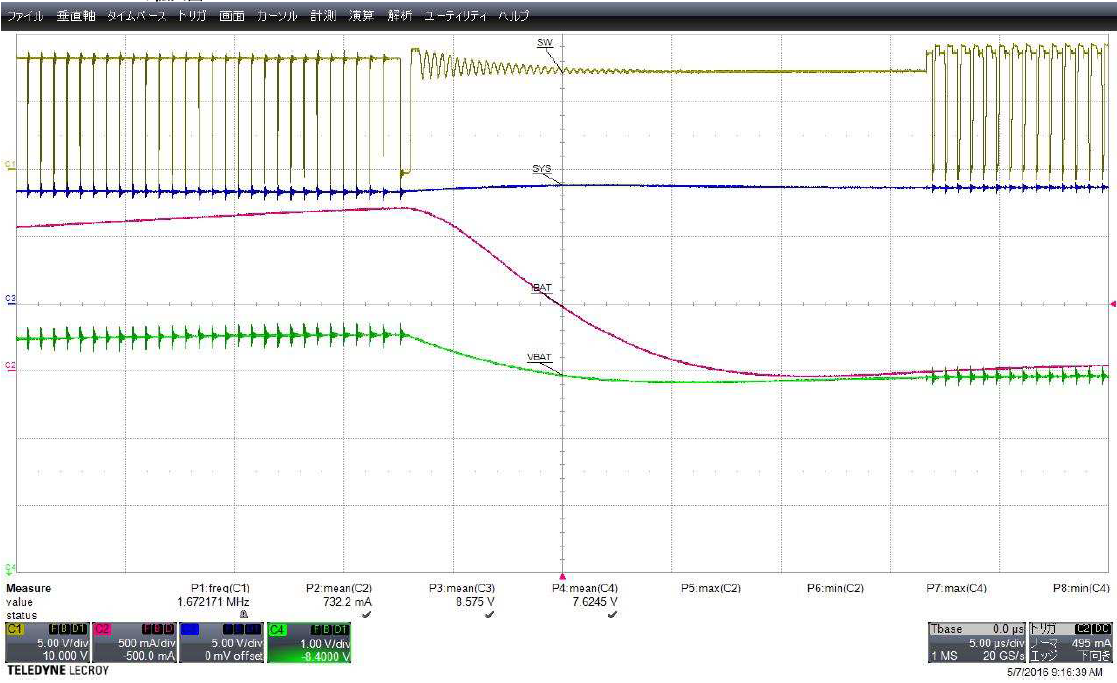
Task: Click the trigger delay marker below the grid
Action: click(x=562, y=576)
